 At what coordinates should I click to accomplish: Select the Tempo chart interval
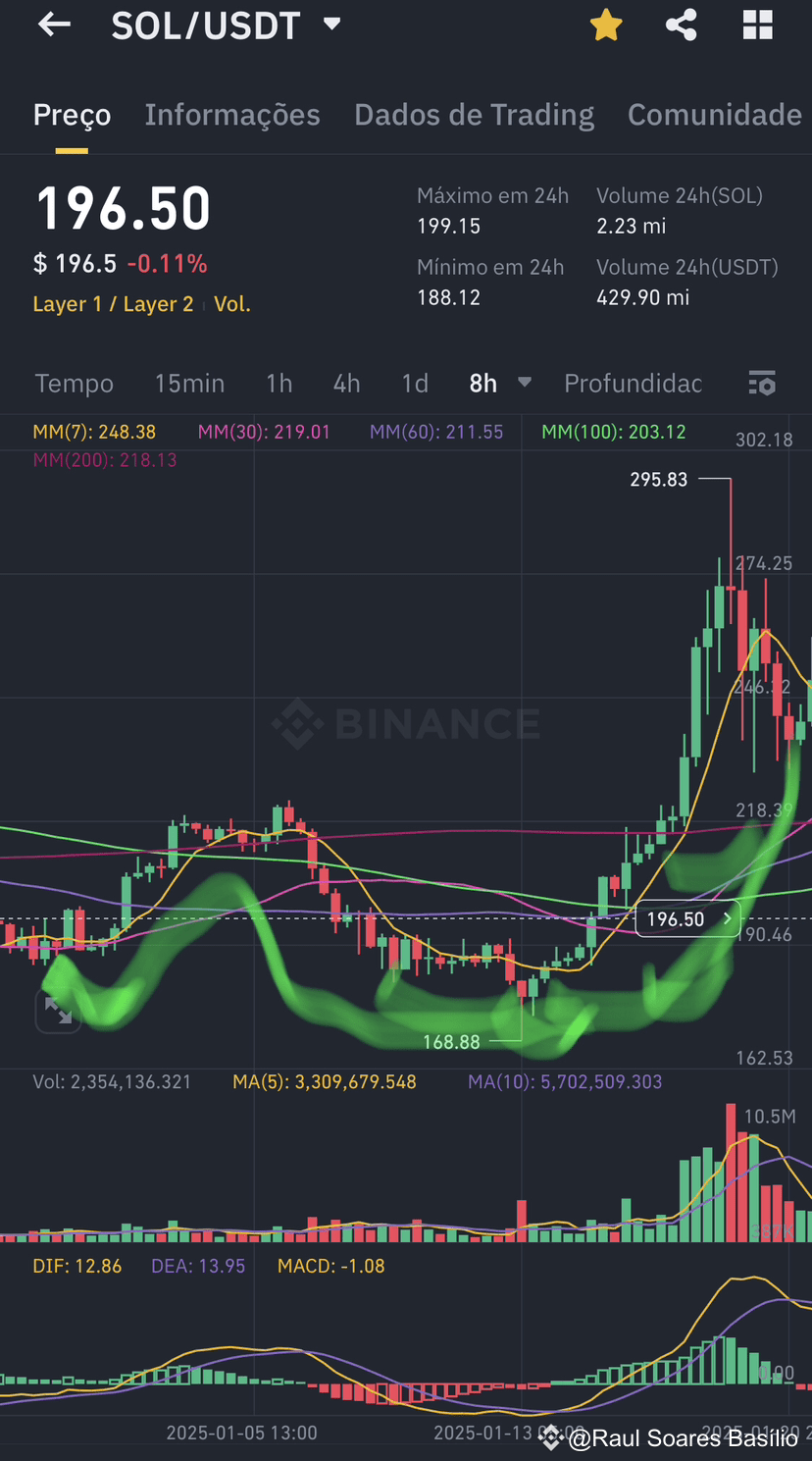[x=75, y=384]
